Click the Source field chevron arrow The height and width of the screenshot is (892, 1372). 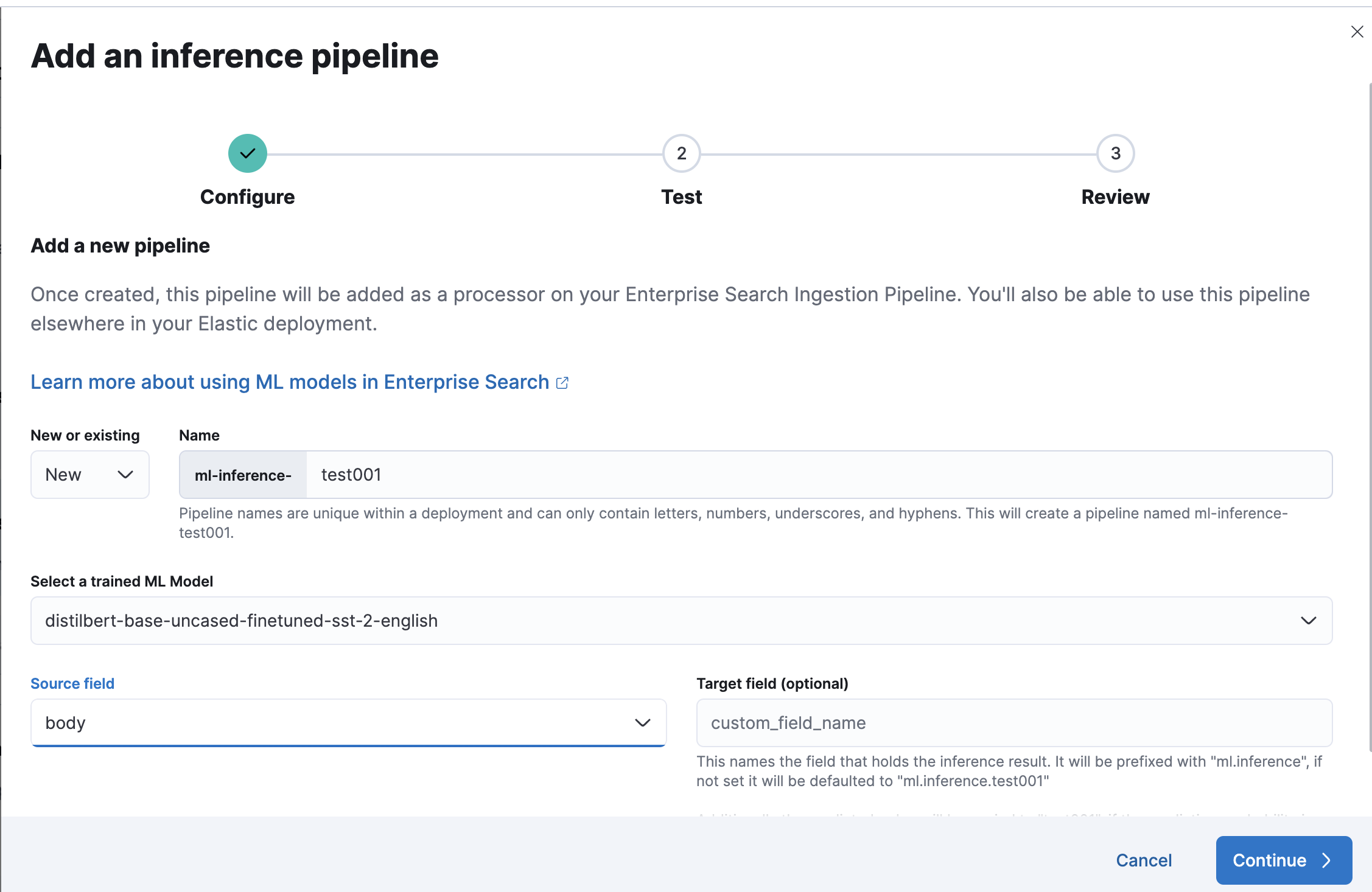(643, 723)
